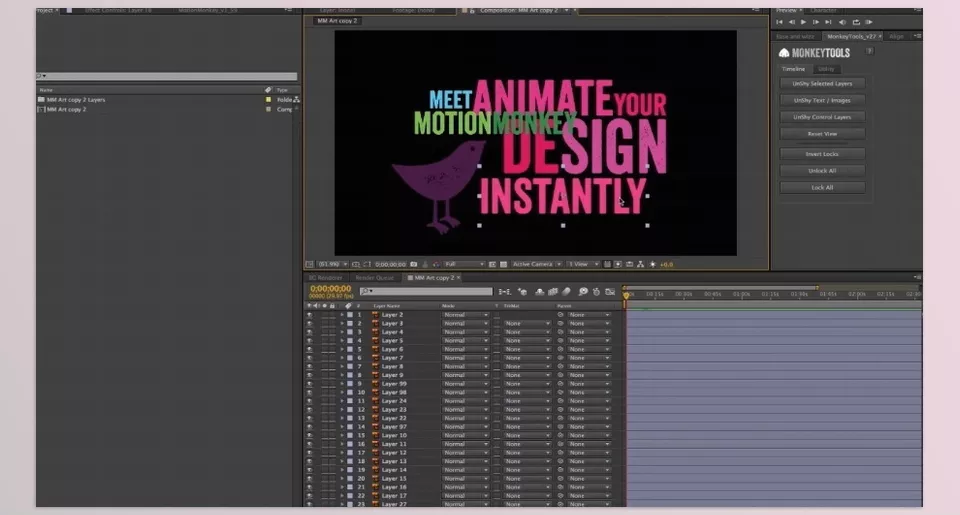Screen dimensions: 960x515
Task: Toggle the draft 3D icon in timeline
Action: tap(522, 292)
